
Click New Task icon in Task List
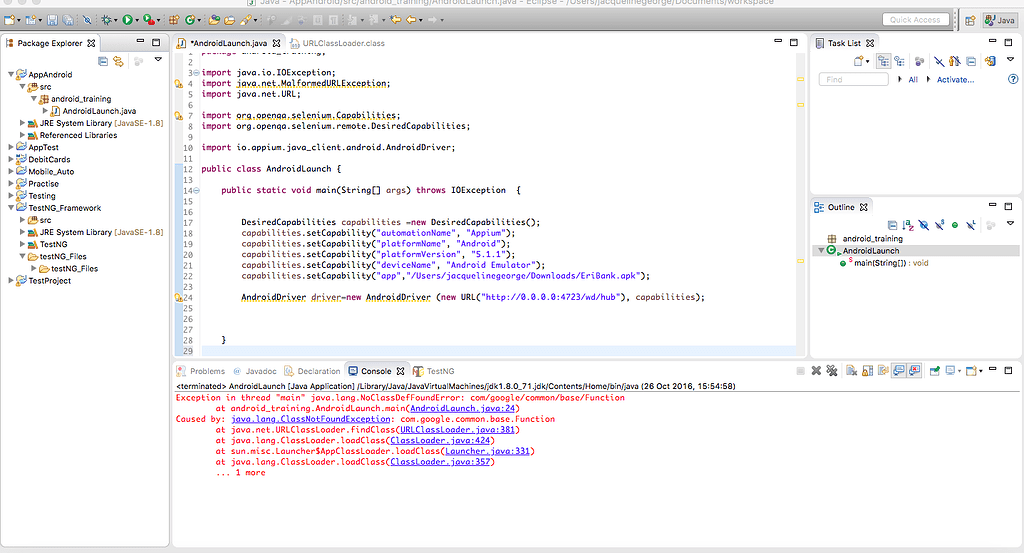(859, 61)
